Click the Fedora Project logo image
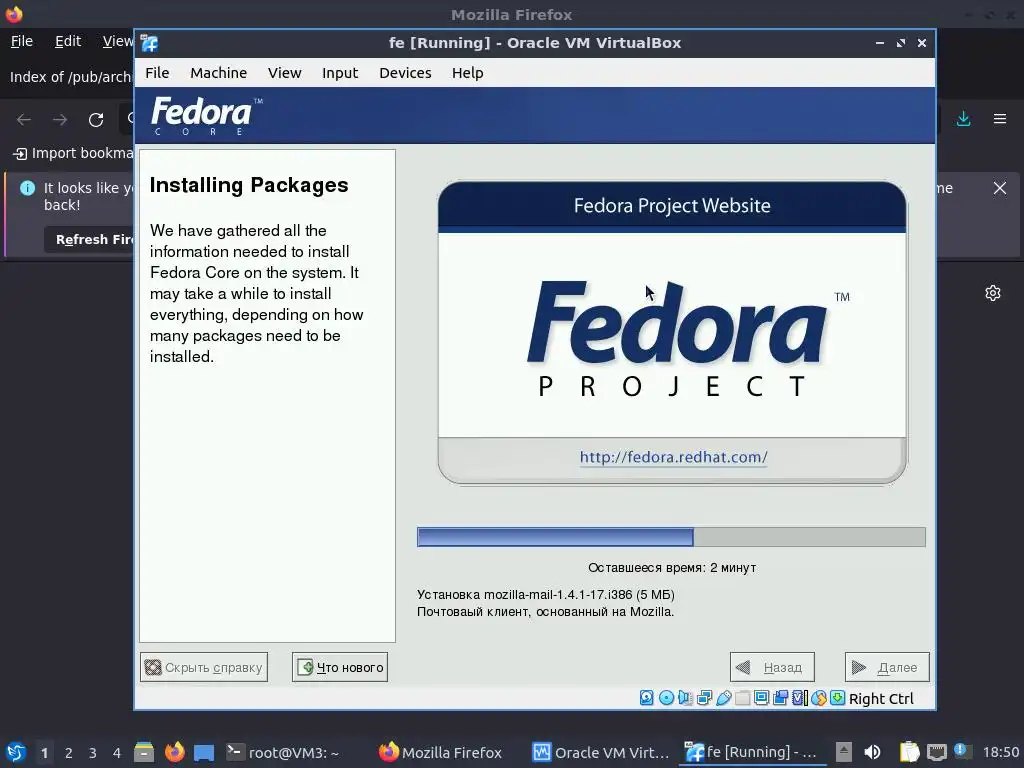 pyautogui.click(x=688, y=338)
